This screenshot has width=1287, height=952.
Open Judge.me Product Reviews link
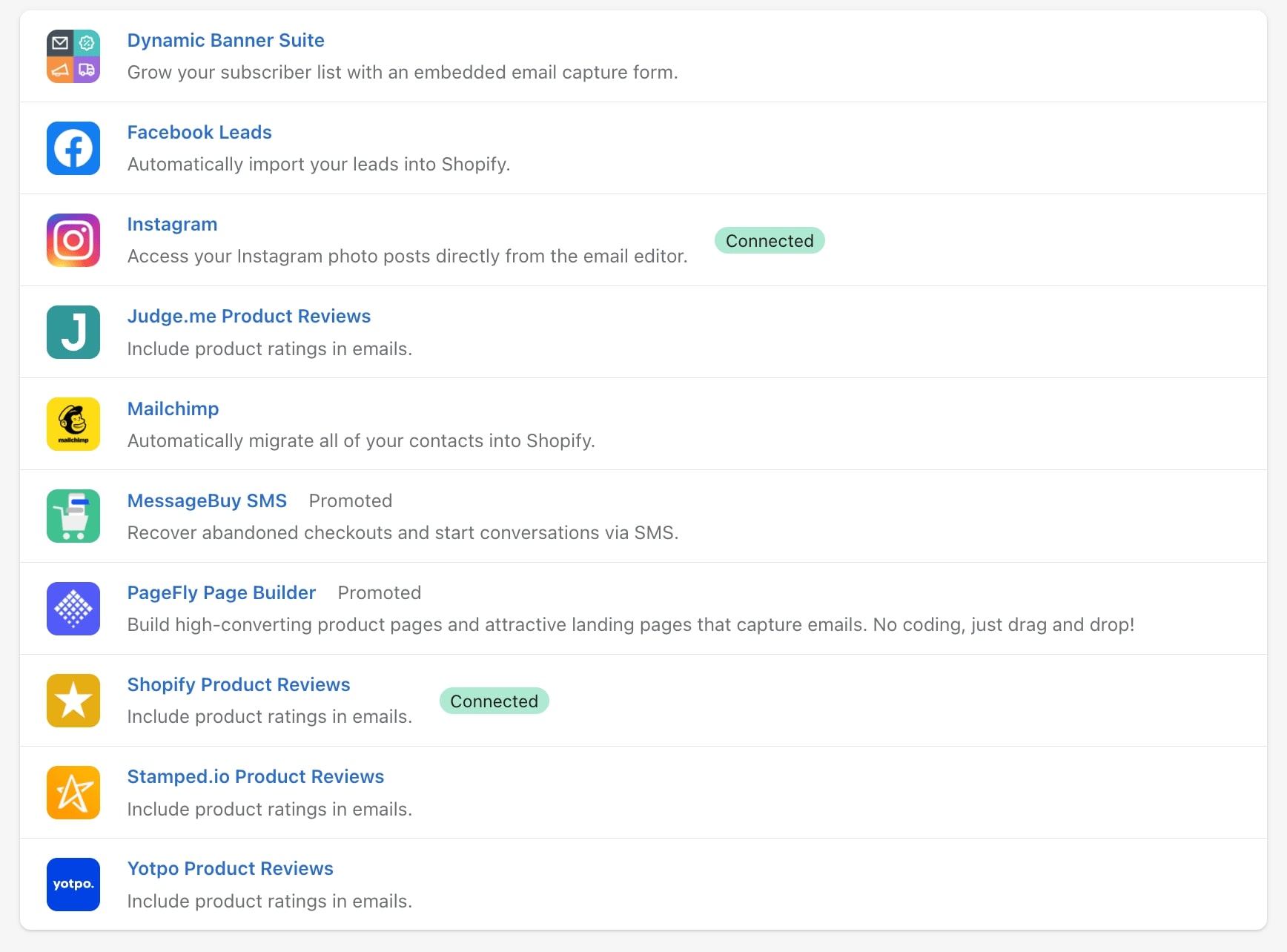pyautogui.click(x=249, y=316)
